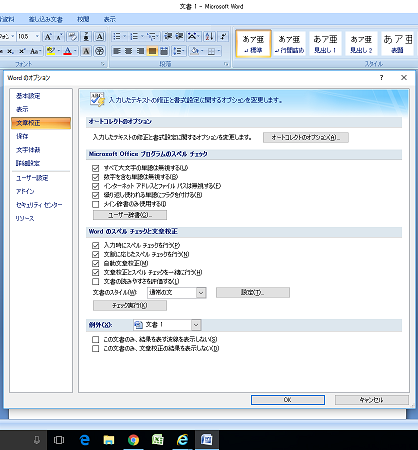This screenshot has height=450, width=418.
Task: Select the 見出し 1 style thumbnail
Action: coord(325,44)
